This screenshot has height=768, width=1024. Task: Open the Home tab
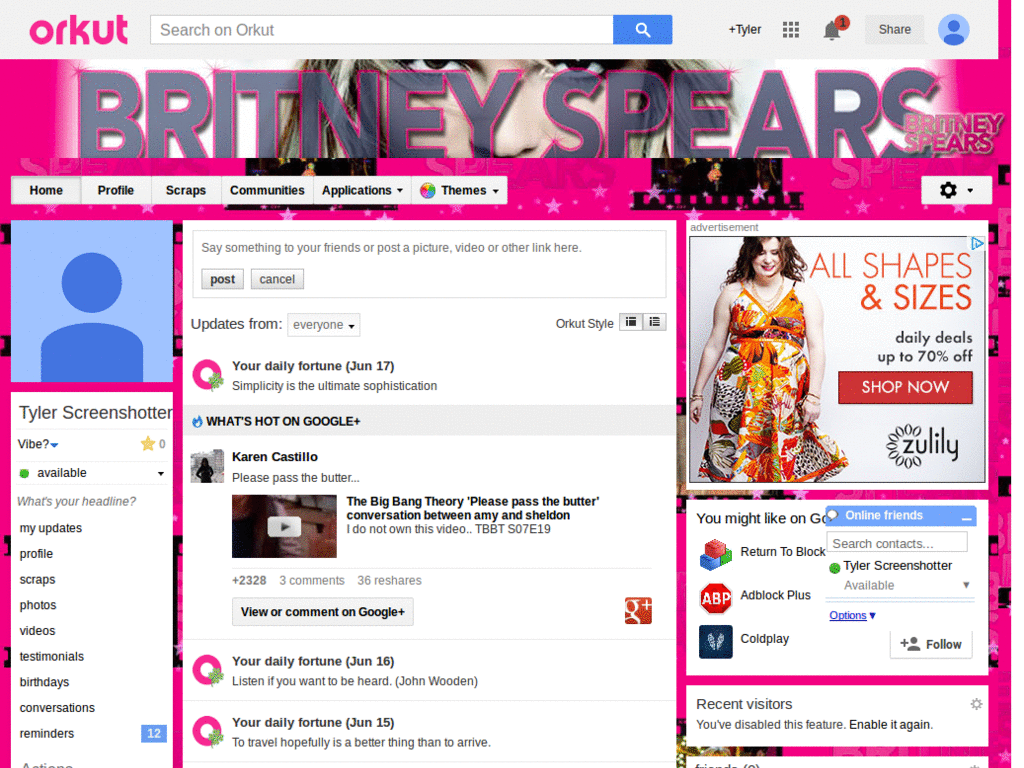[46, 191]
